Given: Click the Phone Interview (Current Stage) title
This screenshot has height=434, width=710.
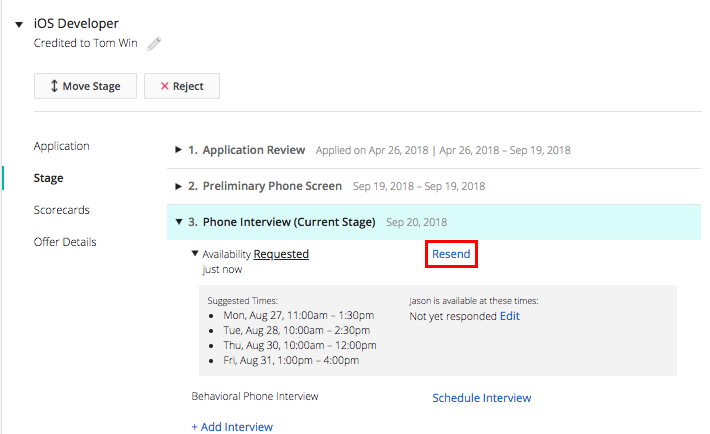Looking at the screenshot, I should (x=289, y=222).
